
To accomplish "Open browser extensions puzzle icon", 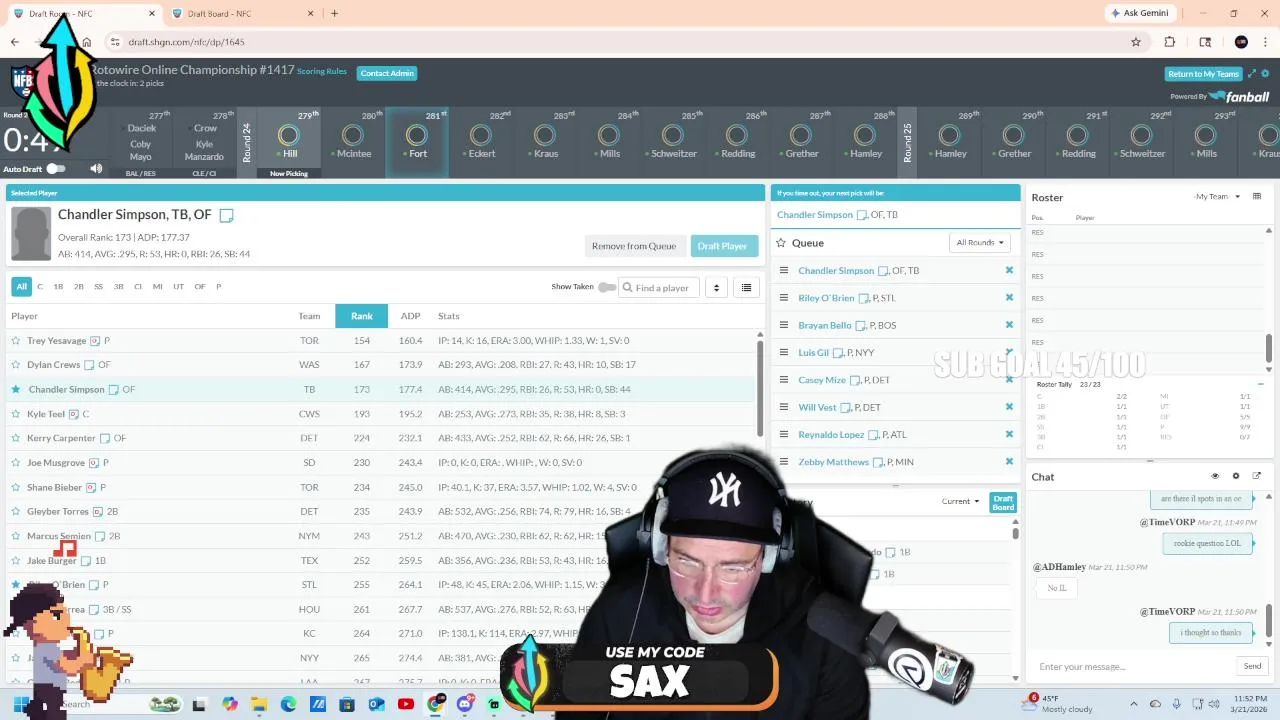I will 1170,42.
